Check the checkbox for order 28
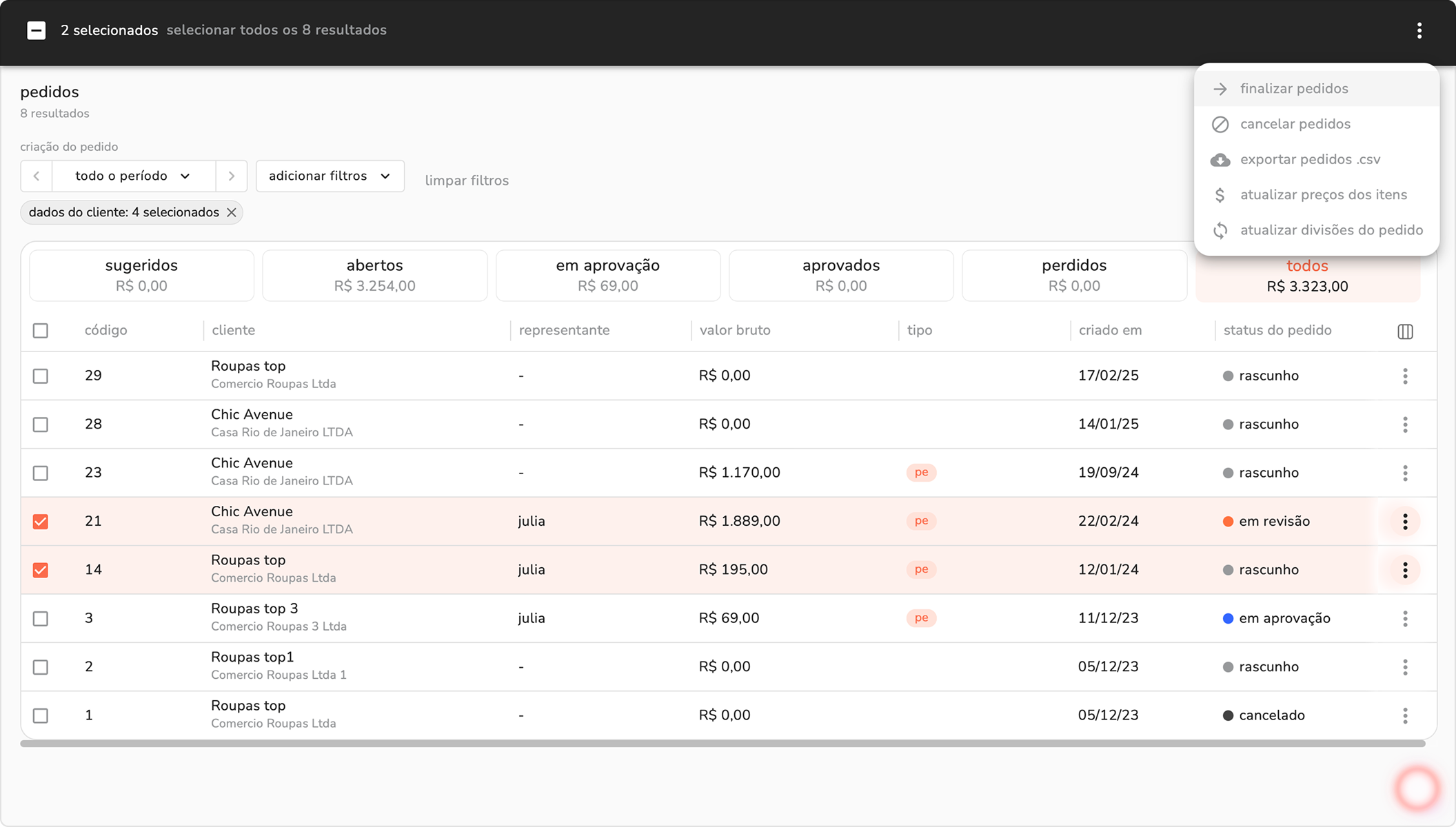The image size is (1456, 827). coord(41,425)
